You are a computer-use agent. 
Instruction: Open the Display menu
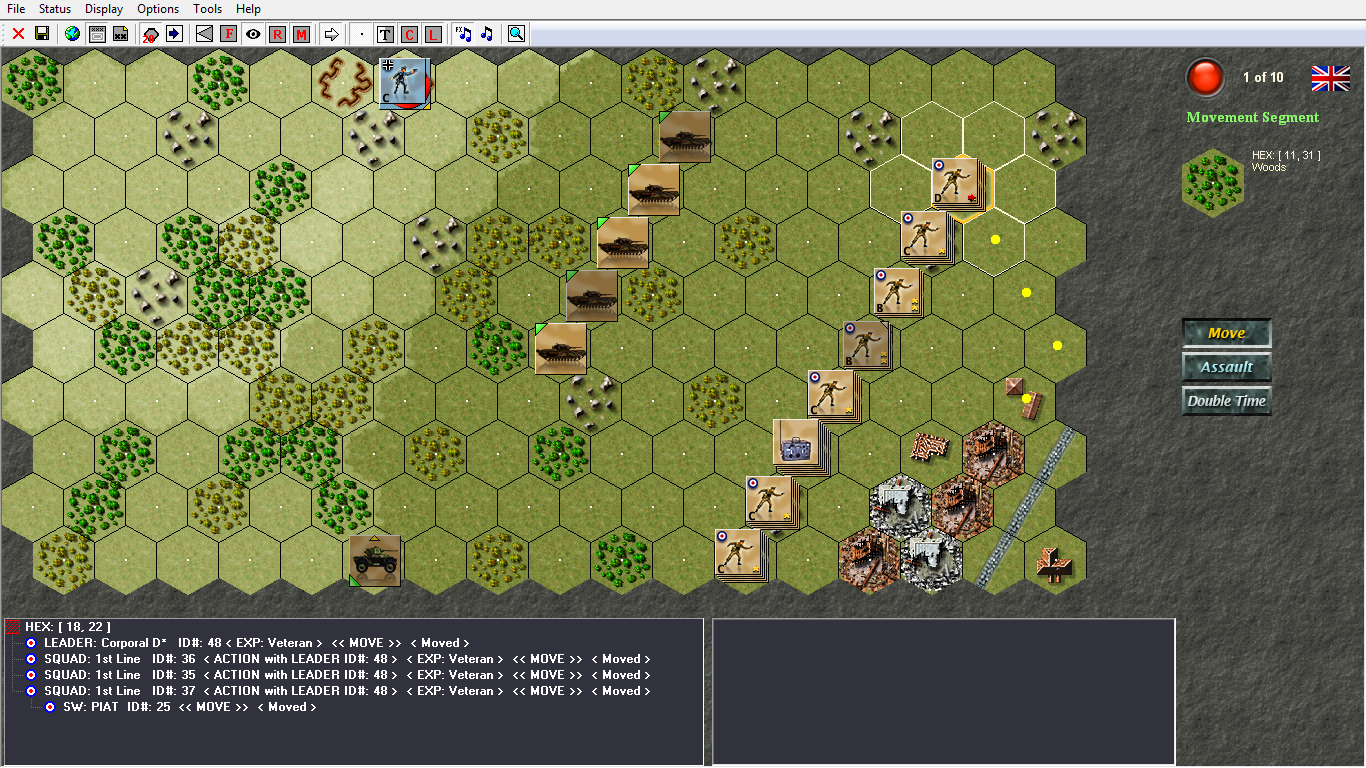tap(104, 9)
